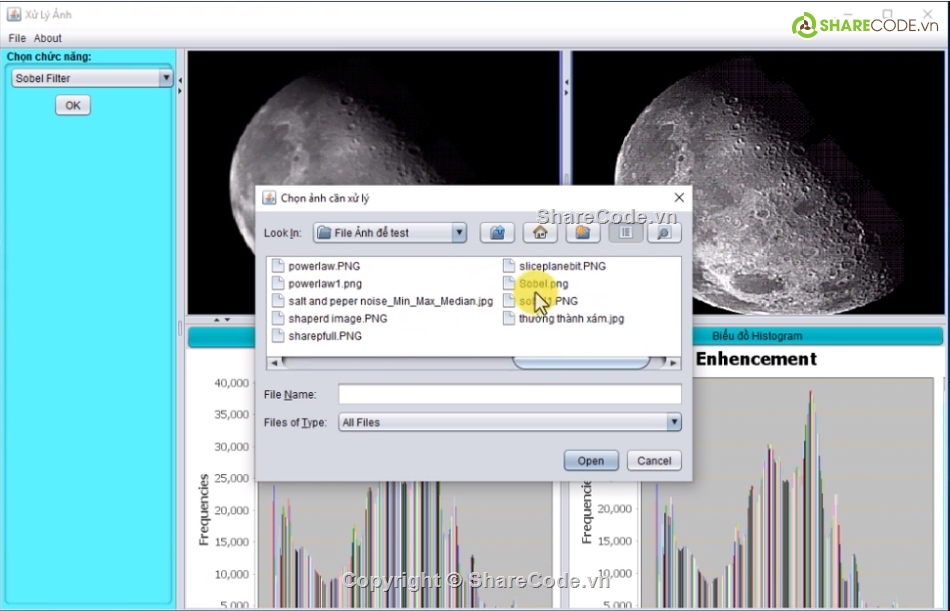Select sharepfull.PNG file
The height and width of the screenshot is (611, 950).
point(325,336)
